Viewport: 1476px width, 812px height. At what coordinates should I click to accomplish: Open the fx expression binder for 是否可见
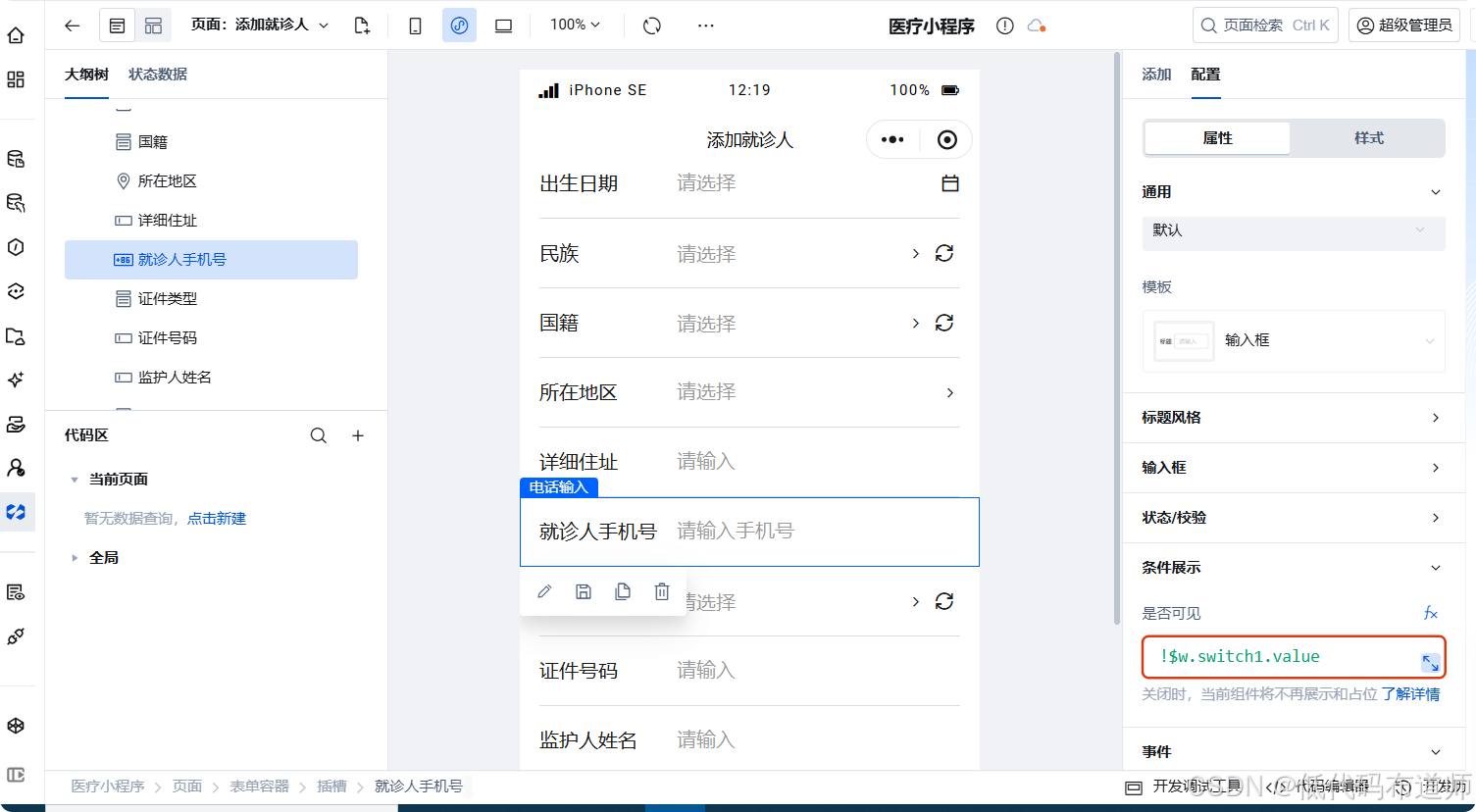[x=1430, y=613]
